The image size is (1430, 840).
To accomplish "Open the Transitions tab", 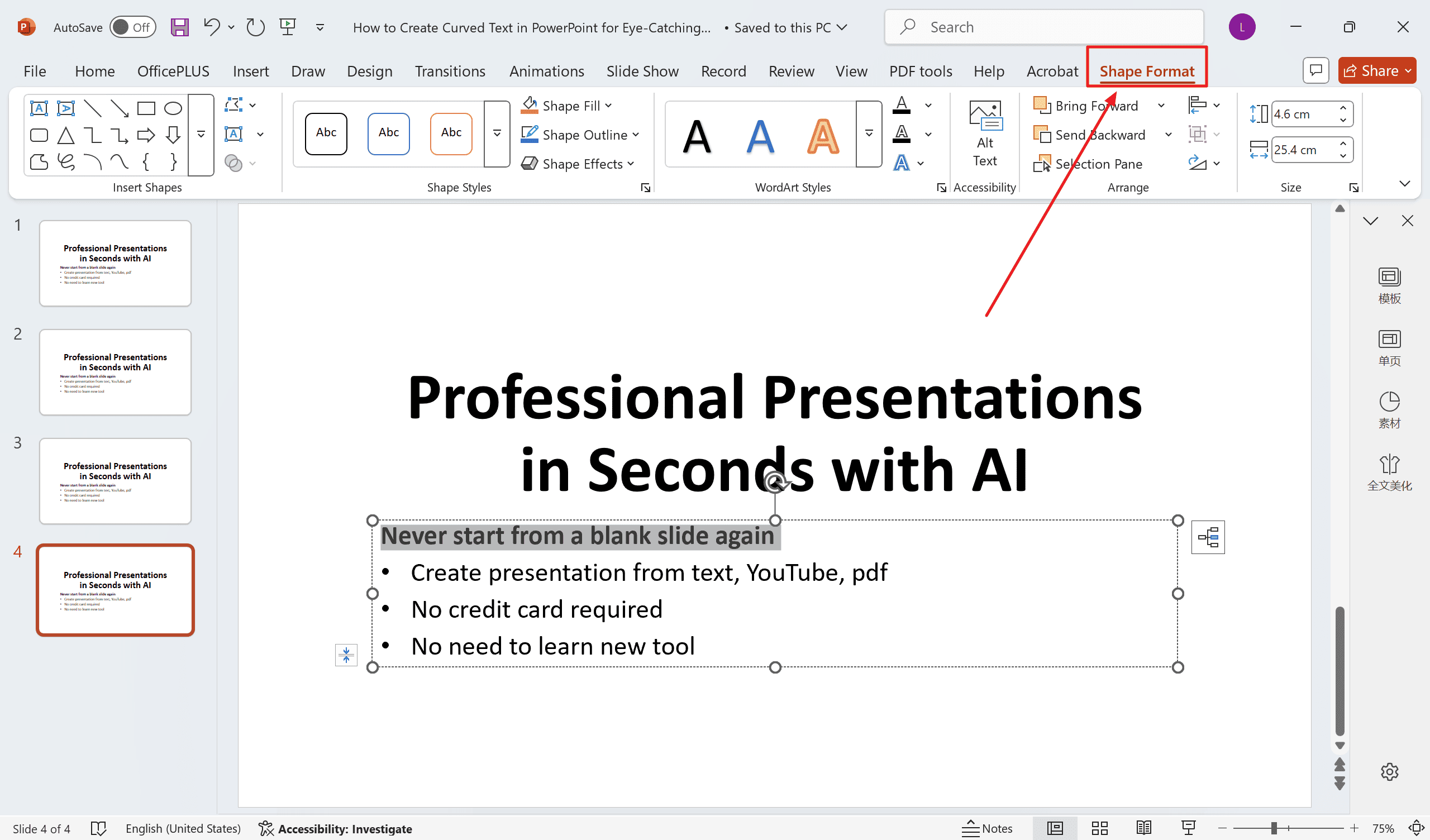I will click(450, 71).
